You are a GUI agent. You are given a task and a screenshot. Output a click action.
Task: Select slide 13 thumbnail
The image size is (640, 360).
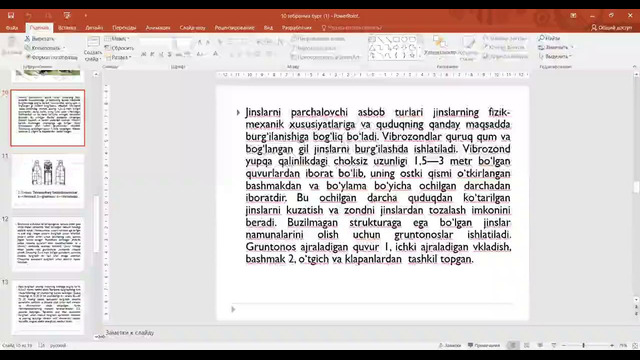coord(48,307)
